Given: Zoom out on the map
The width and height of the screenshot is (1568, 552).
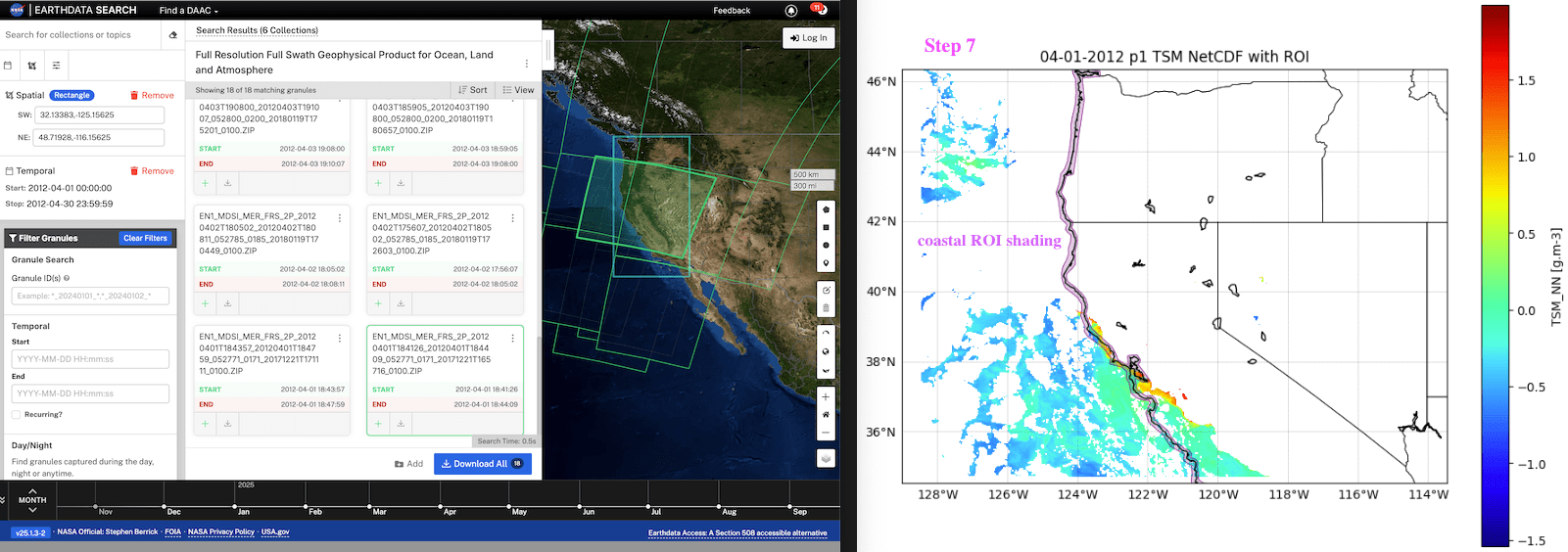Looking at the screenshot, I should 826,433.
